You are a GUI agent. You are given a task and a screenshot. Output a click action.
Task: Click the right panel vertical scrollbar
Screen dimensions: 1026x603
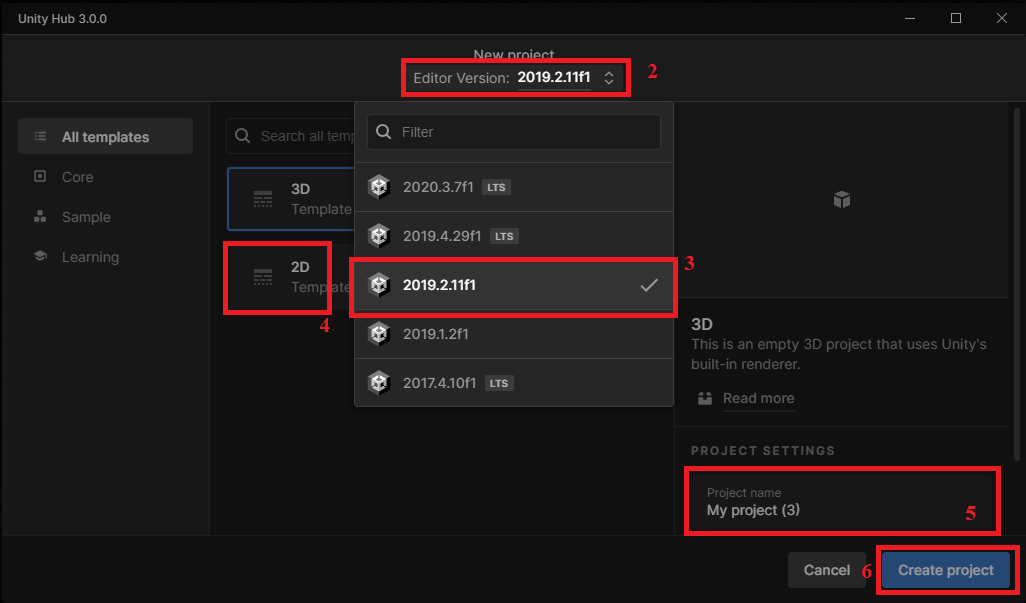[x=1016, y=284]
